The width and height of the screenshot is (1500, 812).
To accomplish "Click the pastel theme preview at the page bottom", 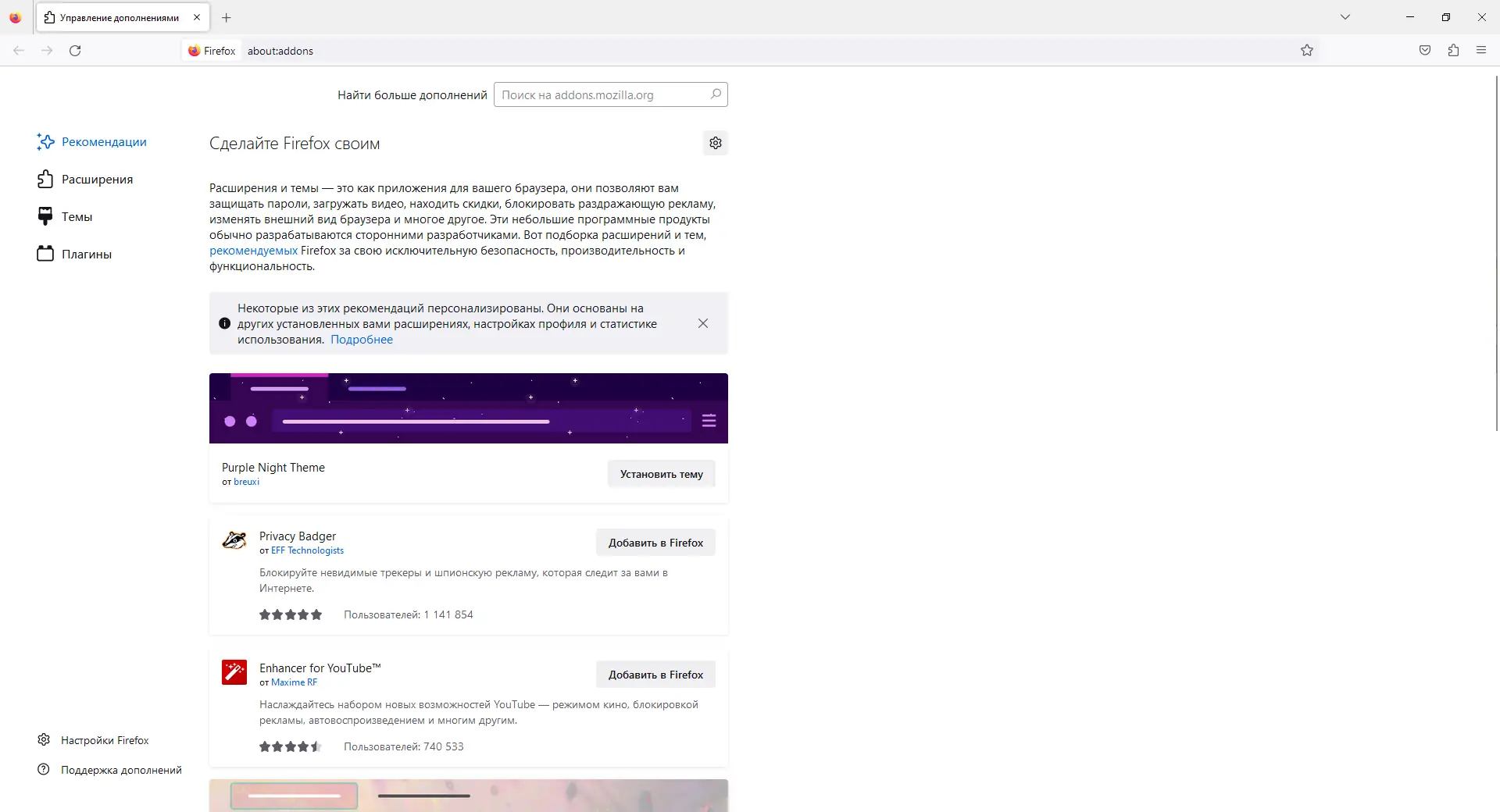I will click(469, 796).
